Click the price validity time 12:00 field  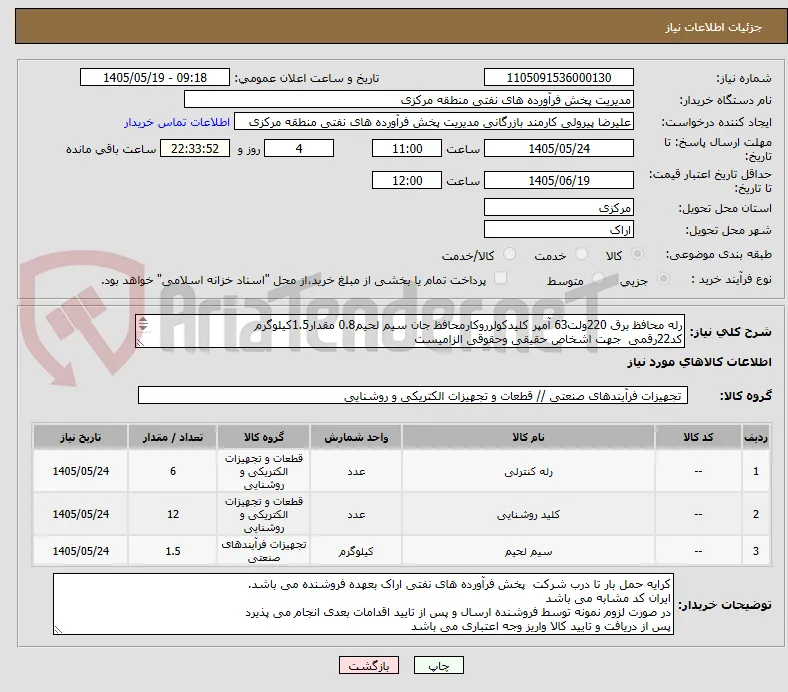click(x=407, y=180)
